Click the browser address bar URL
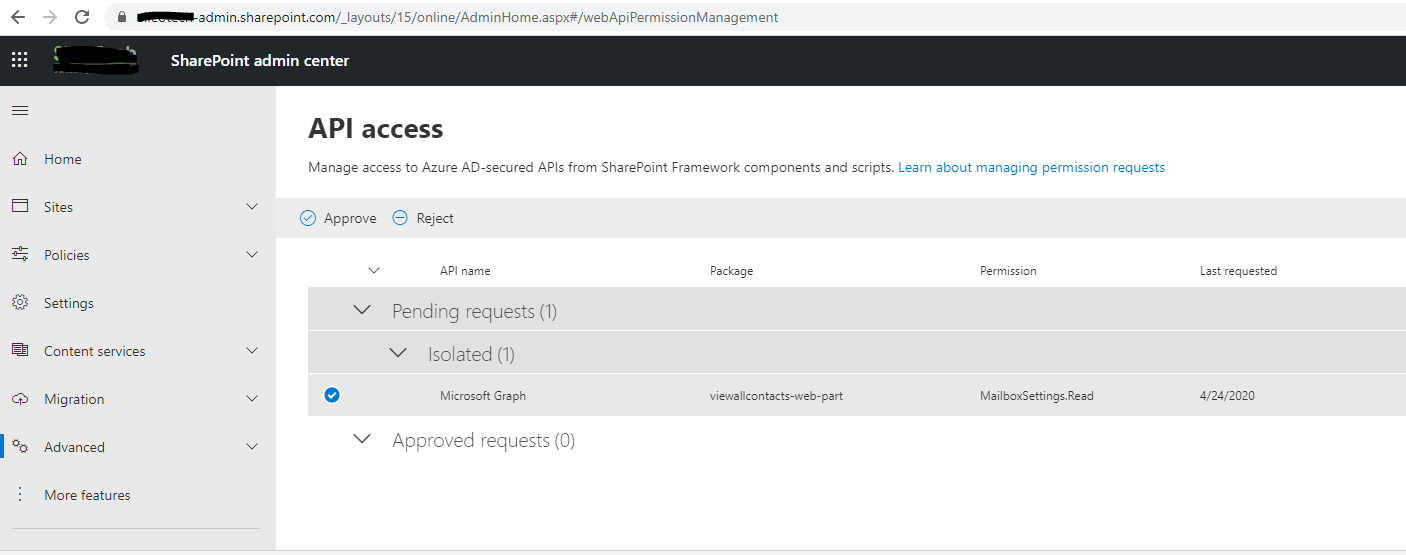This screenshot has width=1406, height=555. [x=456, y=17]
